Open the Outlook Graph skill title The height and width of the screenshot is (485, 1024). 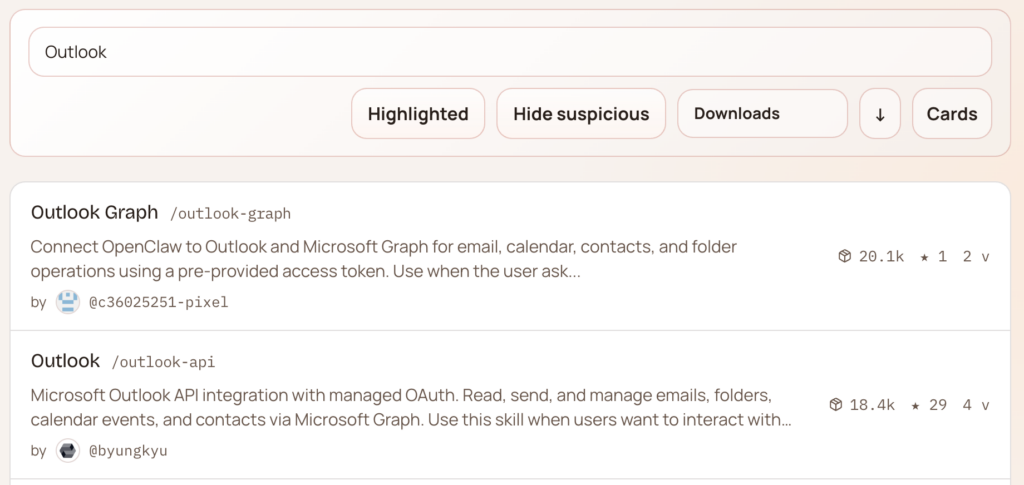click(95, 212)
